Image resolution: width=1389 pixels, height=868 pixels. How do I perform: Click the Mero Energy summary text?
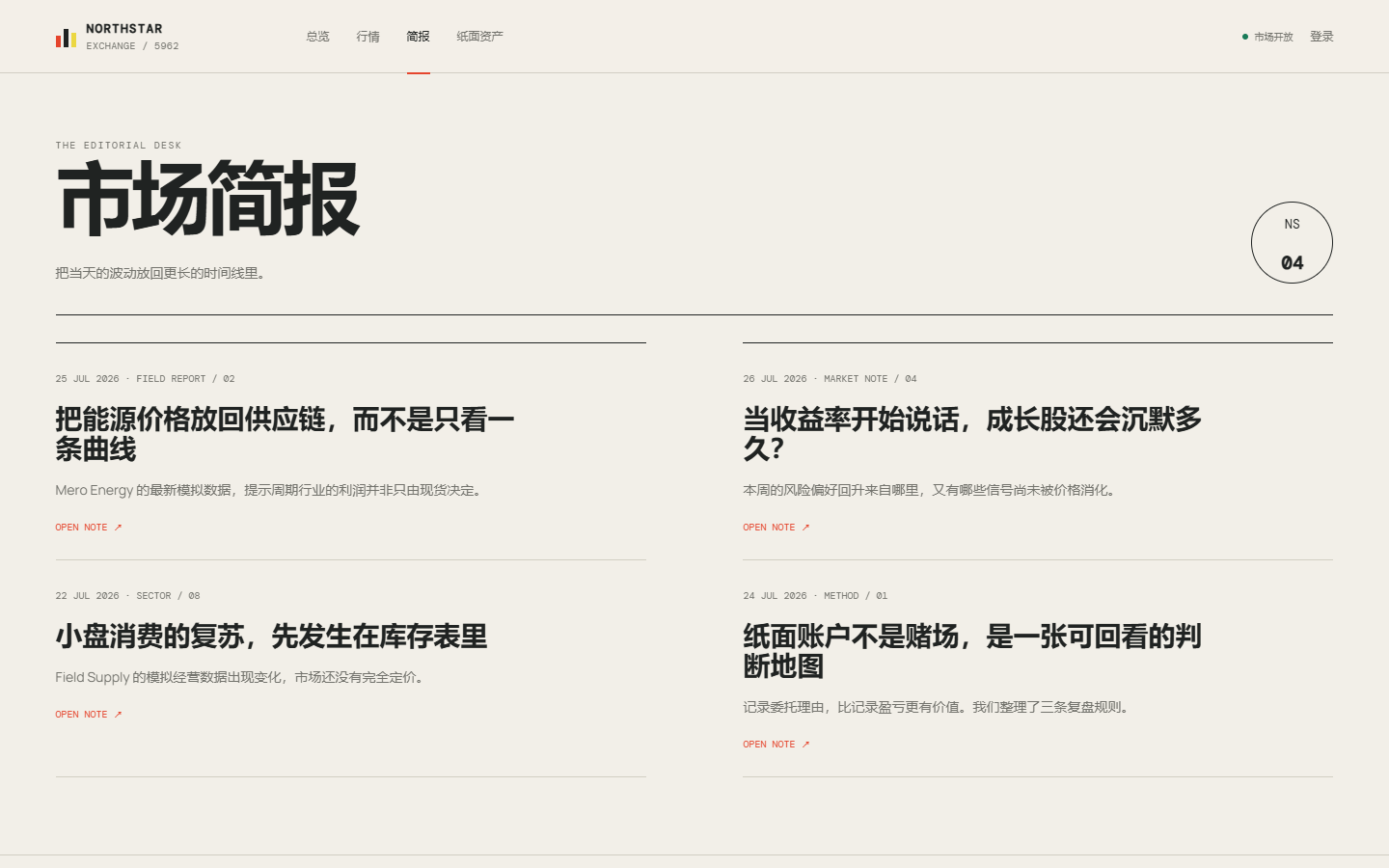pos(271,490)
